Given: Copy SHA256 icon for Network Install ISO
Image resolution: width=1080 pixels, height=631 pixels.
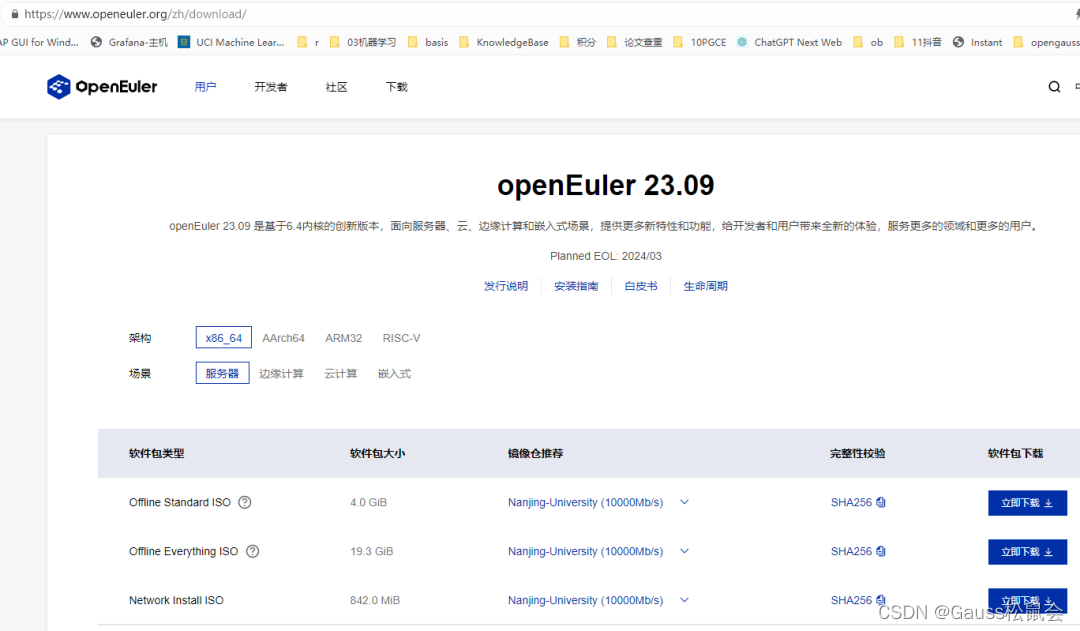Looking at the screenshot, I should point(881,600).
